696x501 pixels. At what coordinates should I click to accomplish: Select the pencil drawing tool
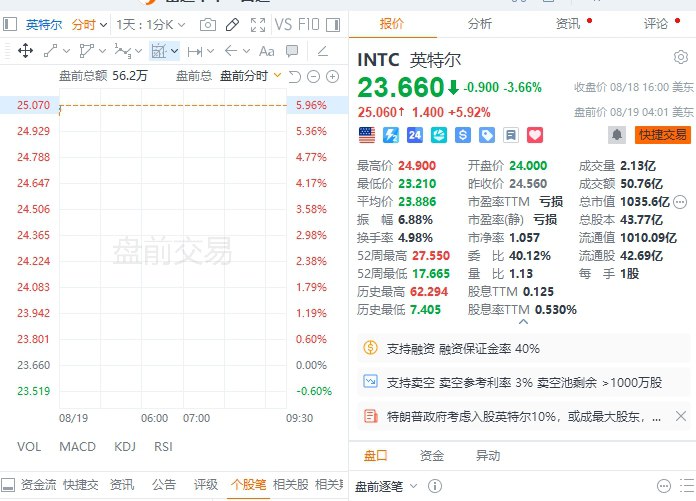232,24
